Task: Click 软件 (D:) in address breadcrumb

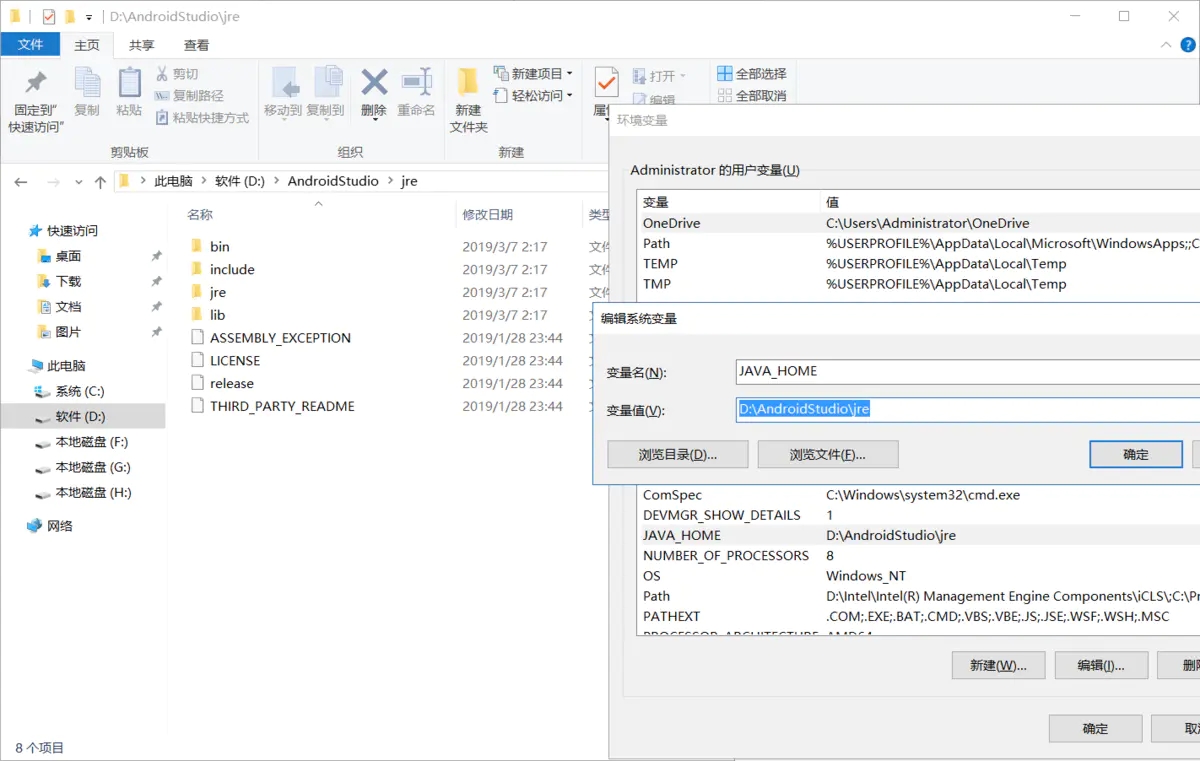Action: [240, 181]
